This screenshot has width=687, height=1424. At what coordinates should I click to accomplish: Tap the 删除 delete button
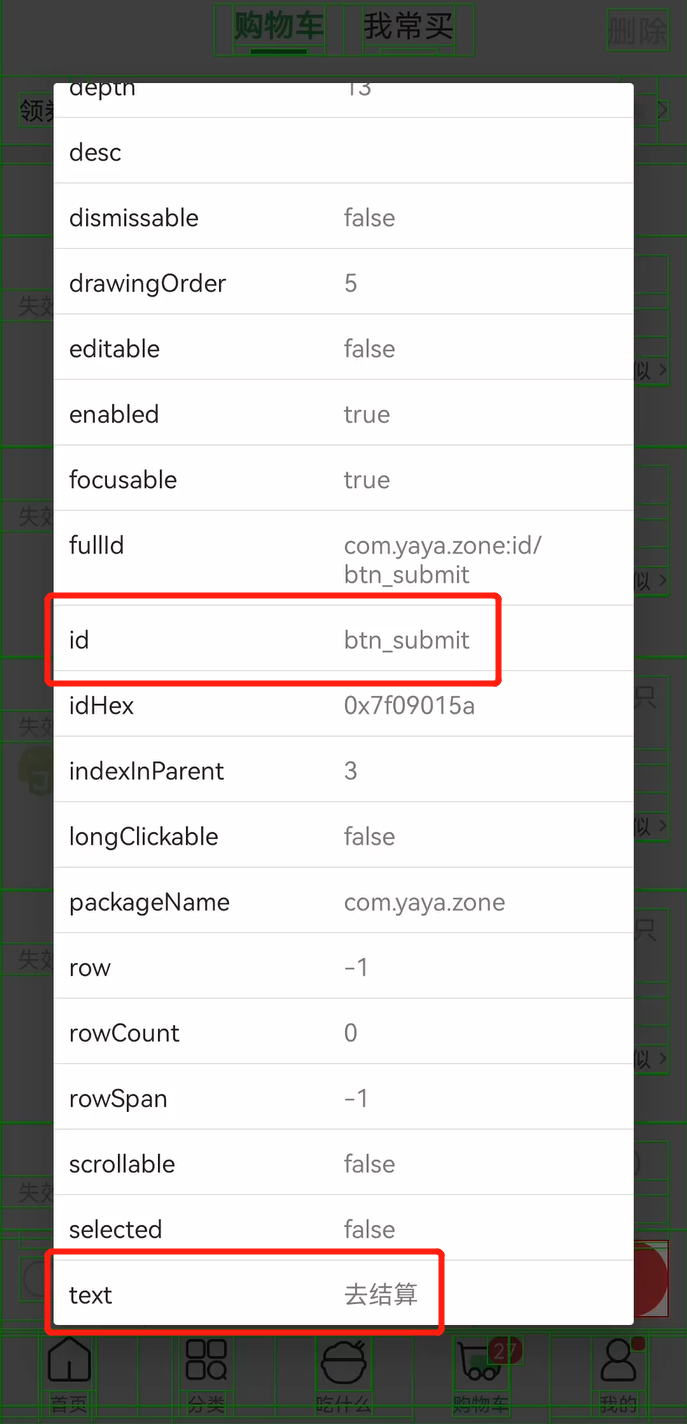pos(637,31)
